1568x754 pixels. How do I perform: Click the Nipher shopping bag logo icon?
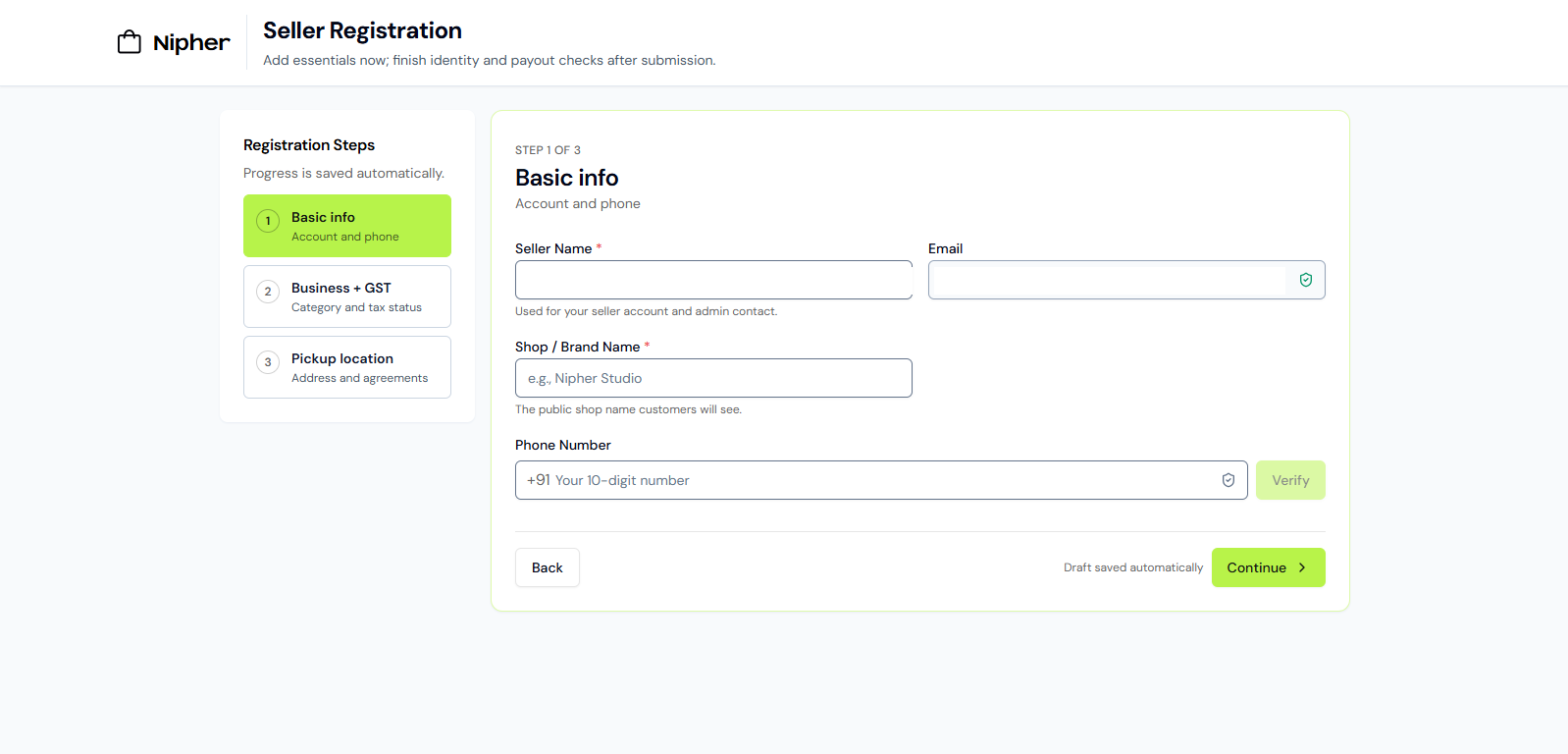[x=130, y=42]
